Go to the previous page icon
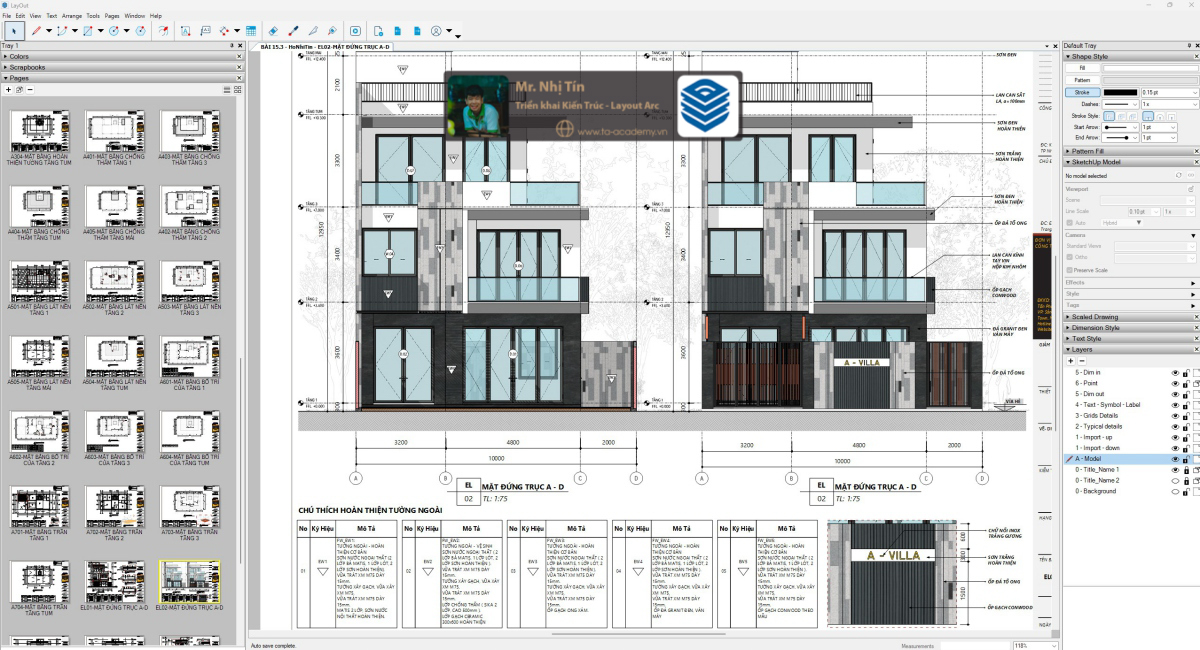The image size is (1200, 650). [x=398, y=31]
